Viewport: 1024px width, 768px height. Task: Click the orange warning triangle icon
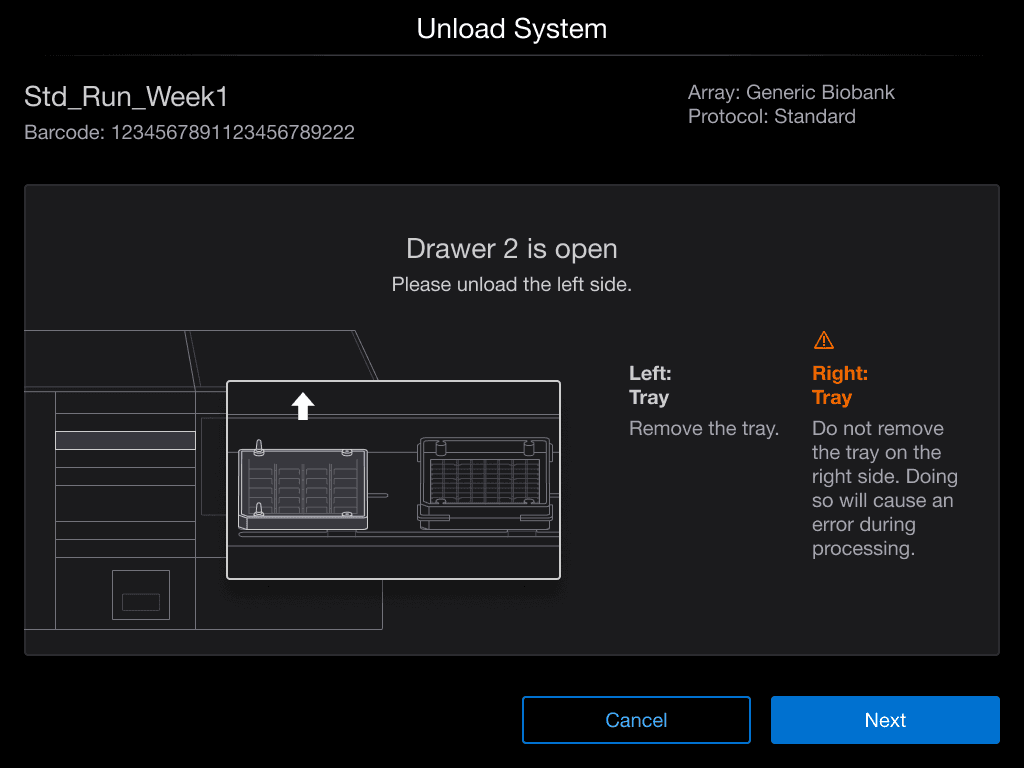point(824,340)
